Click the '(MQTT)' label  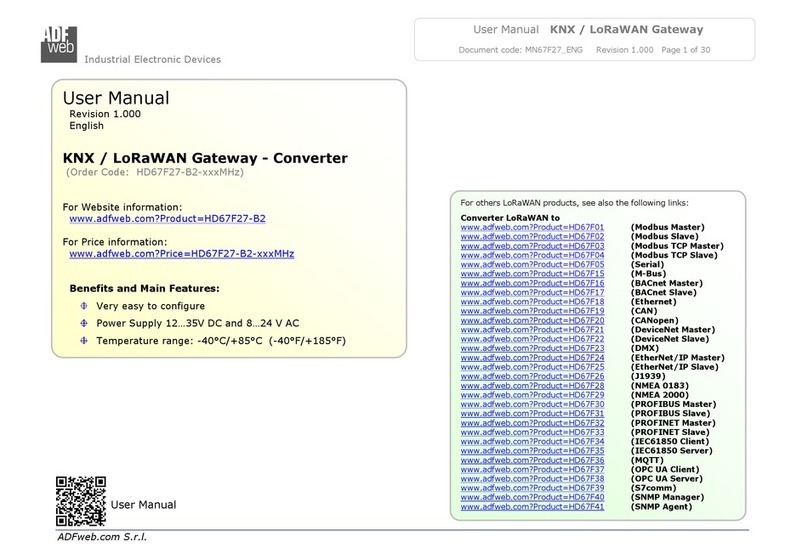[x=647, y=460]
